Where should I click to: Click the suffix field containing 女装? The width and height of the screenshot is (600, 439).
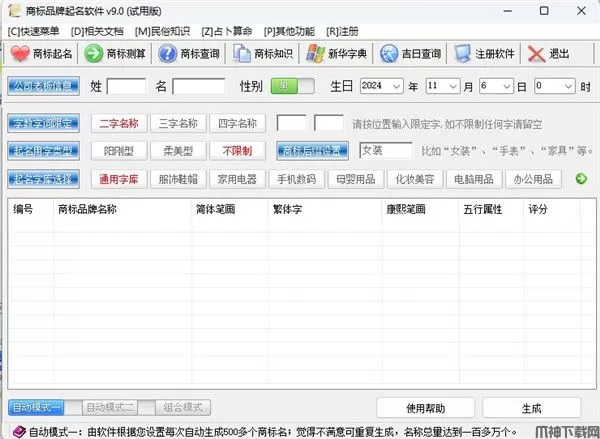pyautogui.click(x=386, y=151)
